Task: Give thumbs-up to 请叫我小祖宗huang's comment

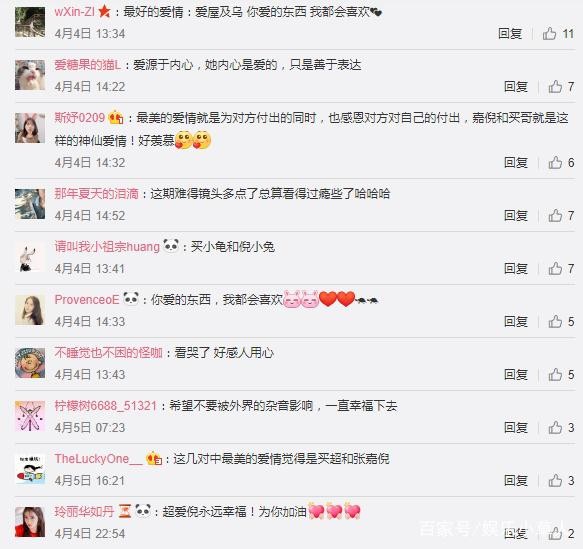Action: [555, 269]
